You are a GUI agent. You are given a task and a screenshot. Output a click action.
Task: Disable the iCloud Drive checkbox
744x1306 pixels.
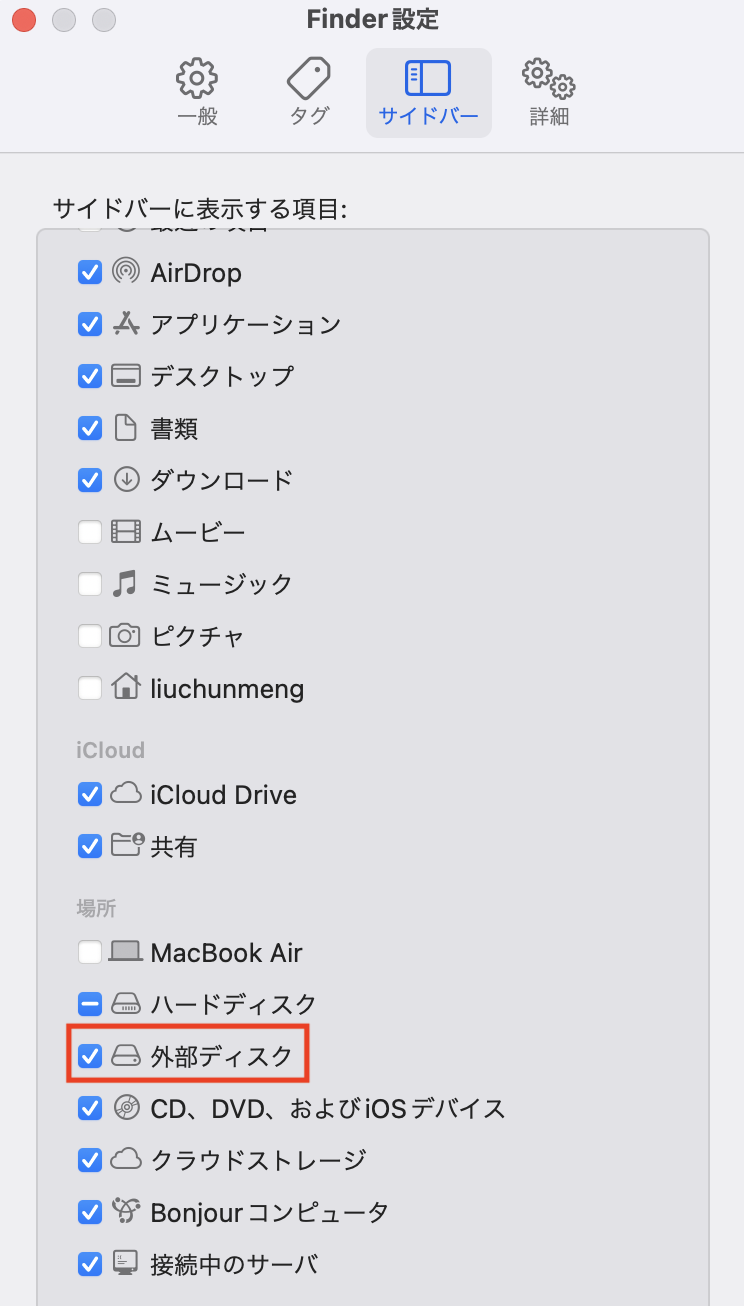pos(89,794)
